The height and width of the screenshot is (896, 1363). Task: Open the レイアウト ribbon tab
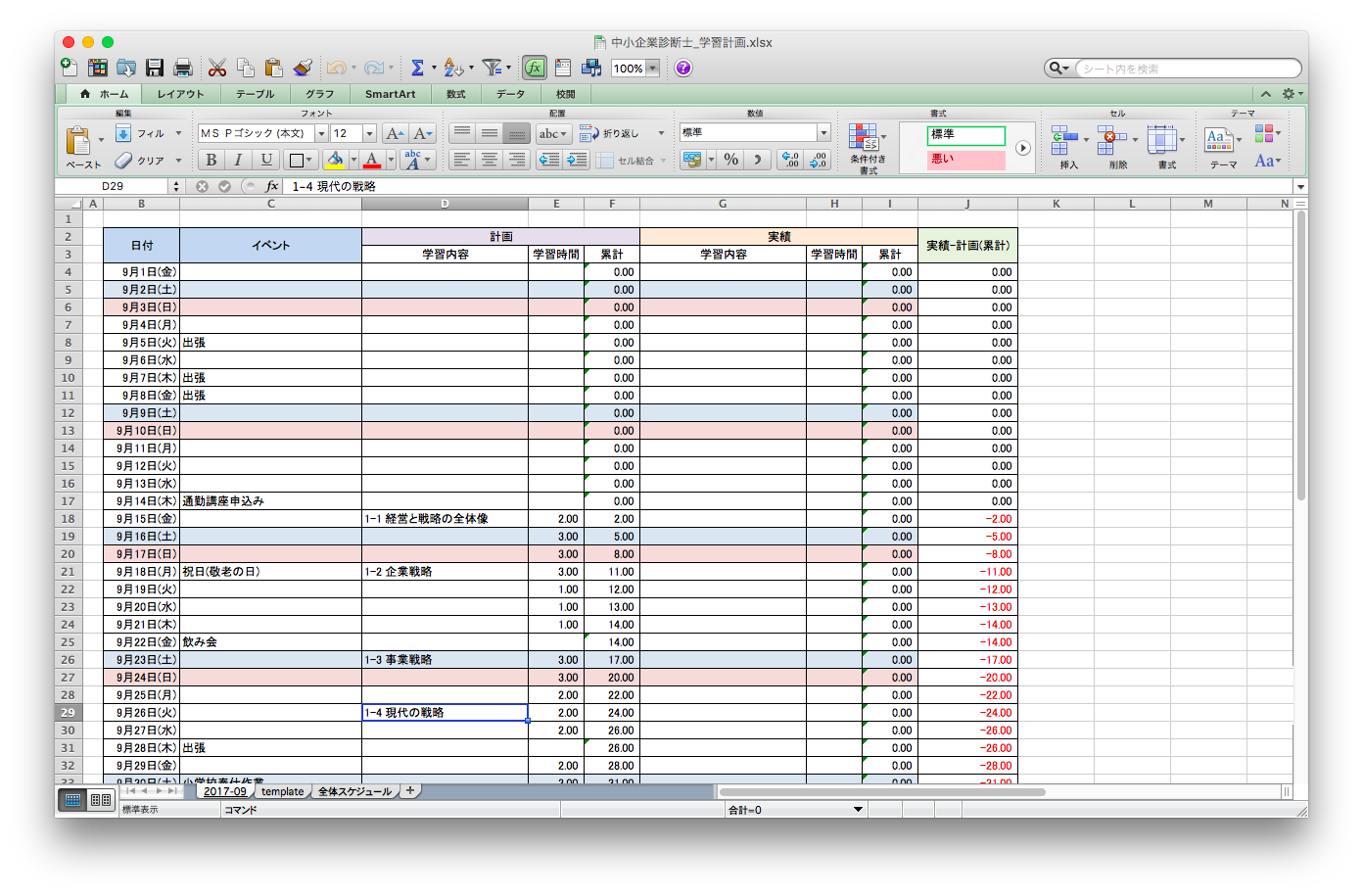click(x=181, y=94)
